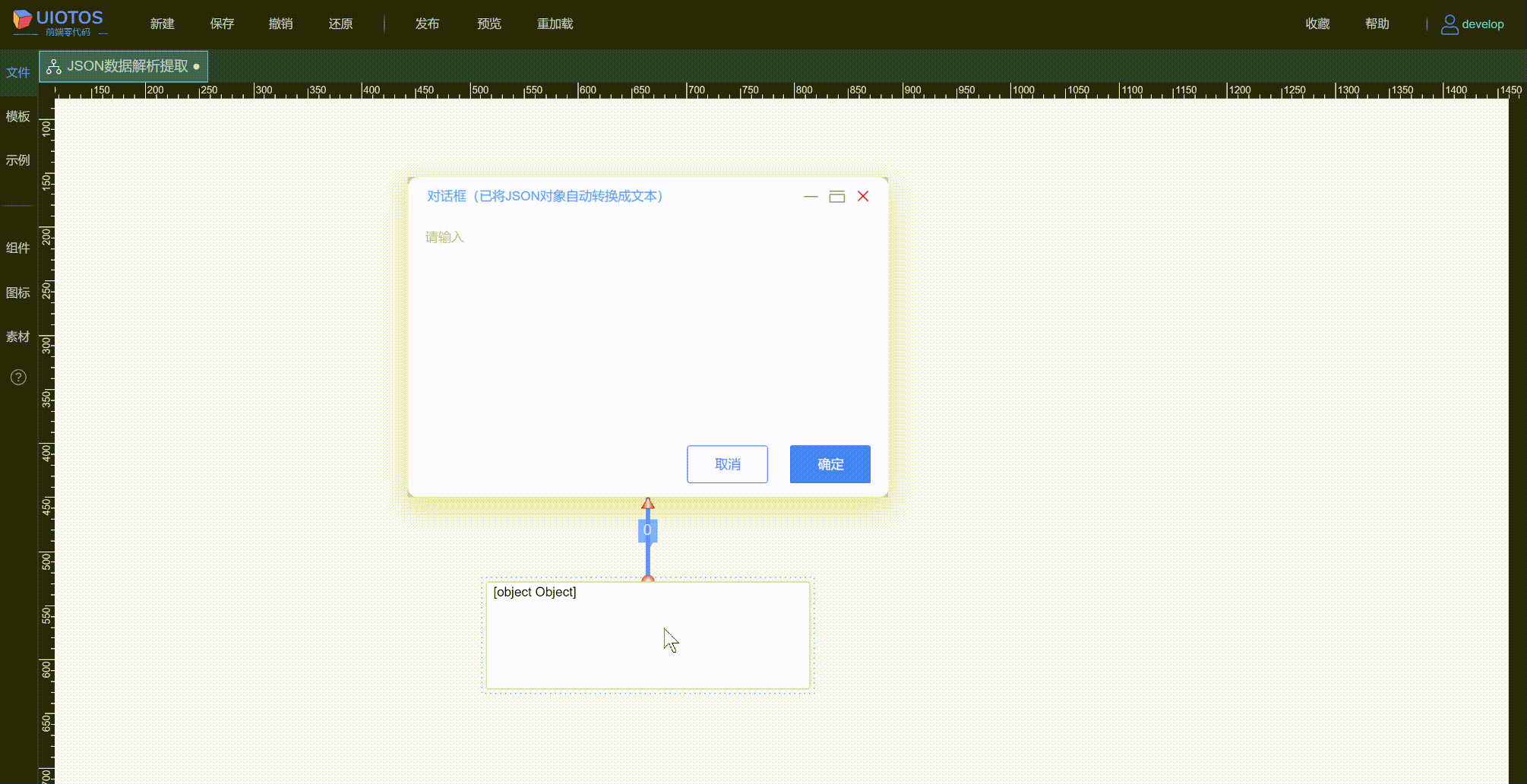Open 帮助 help menu
Viewport: 1527px width, 784px height.
[1377, 24]
